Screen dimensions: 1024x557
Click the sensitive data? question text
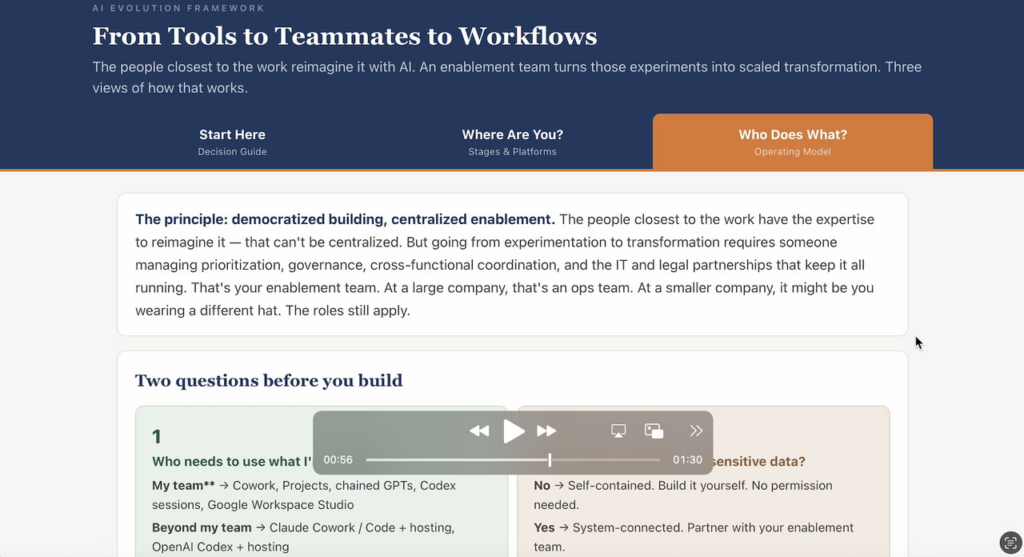[x=759, y=461]
